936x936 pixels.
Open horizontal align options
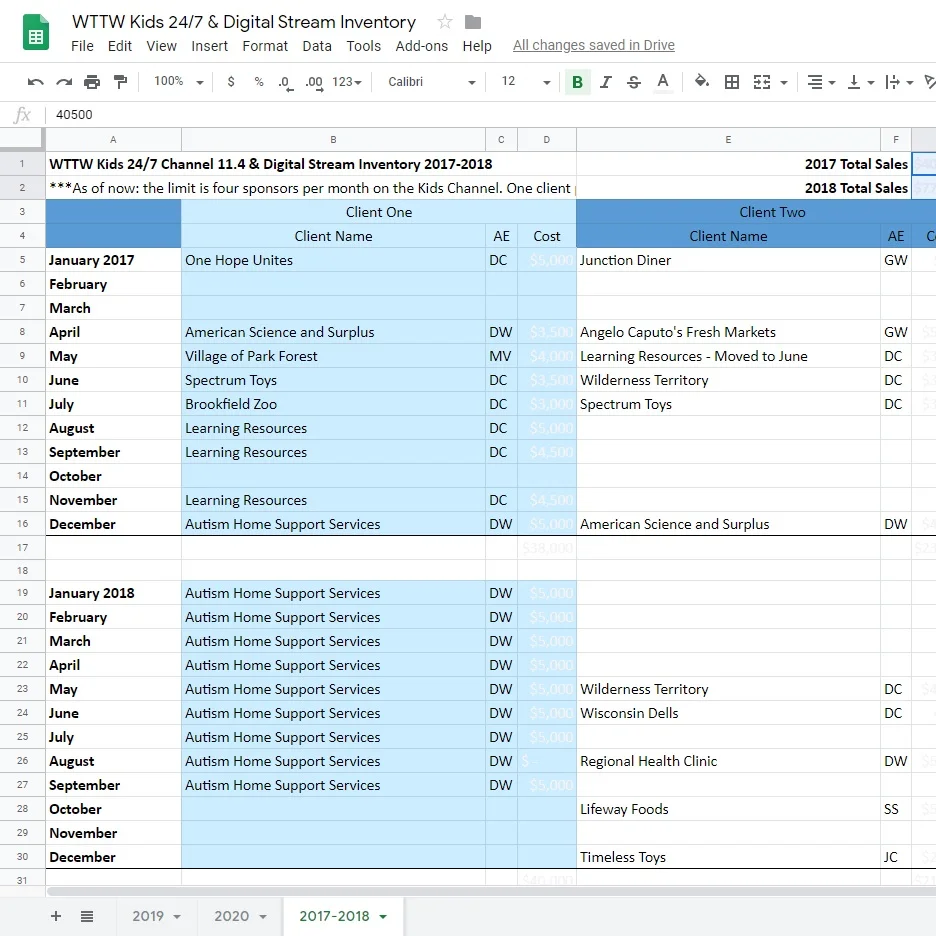[x=821, y=82]
